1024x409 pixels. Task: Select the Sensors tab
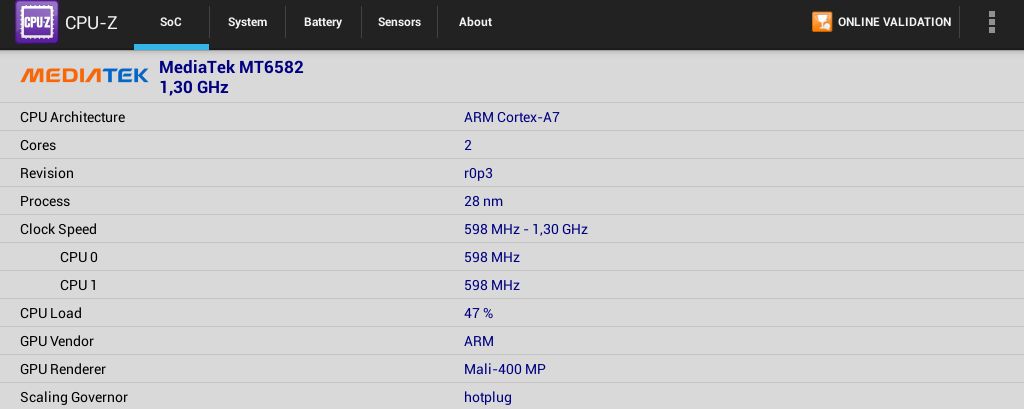[x=399, y=22]
